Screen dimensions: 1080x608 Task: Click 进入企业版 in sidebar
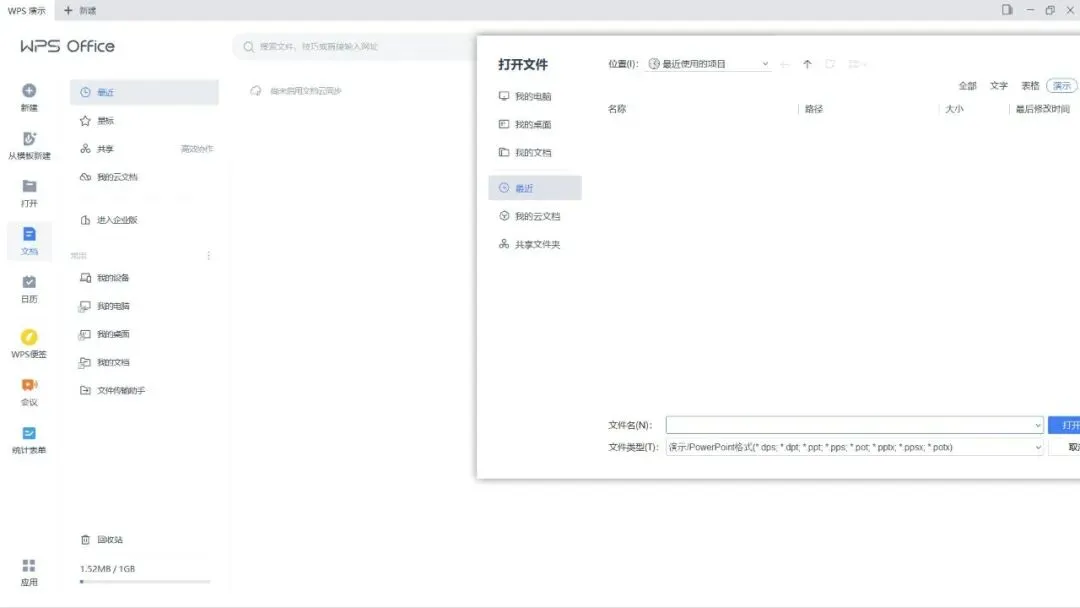click(144, 220)
